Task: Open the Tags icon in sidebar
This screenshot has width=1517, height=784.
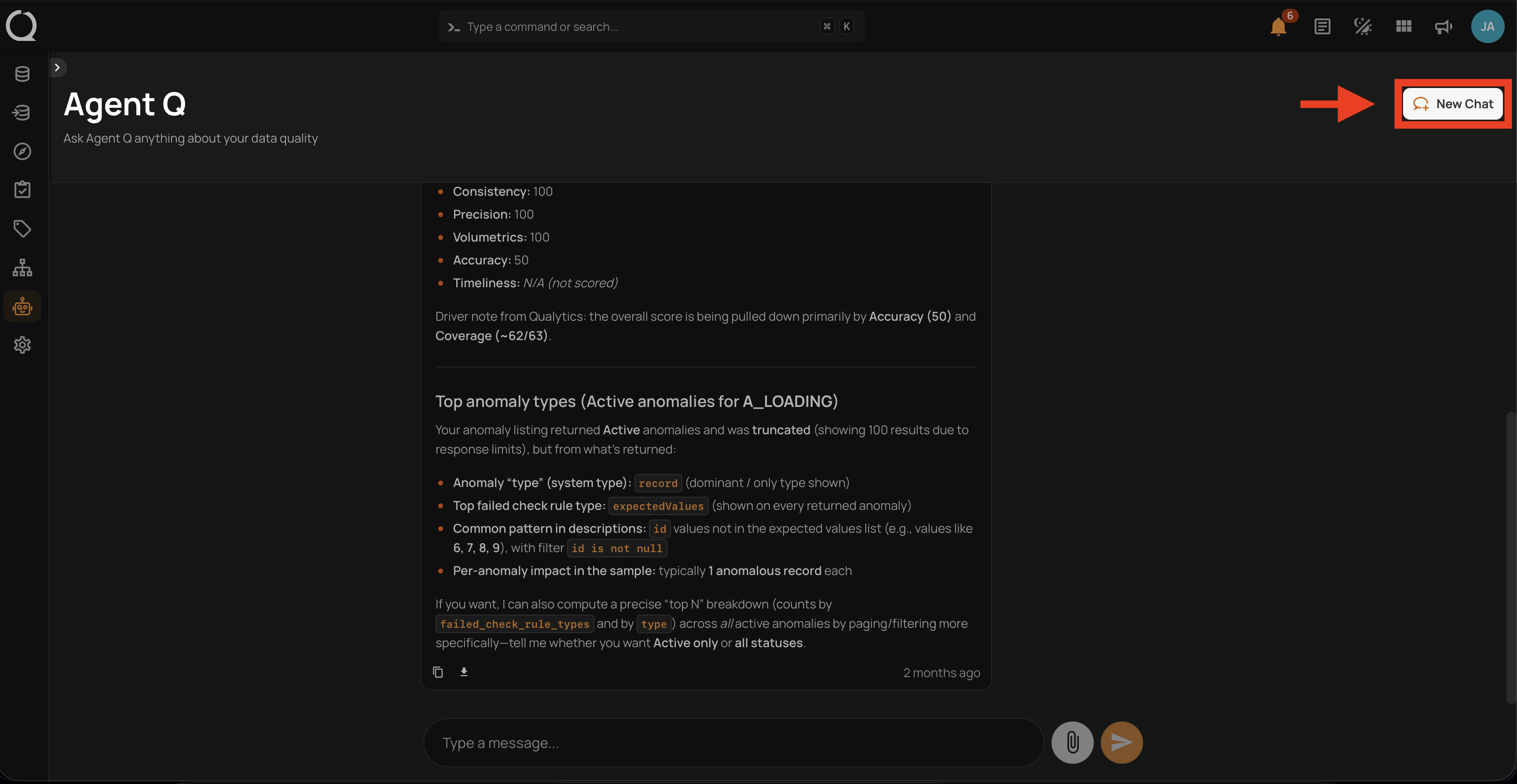Action: 22,228
